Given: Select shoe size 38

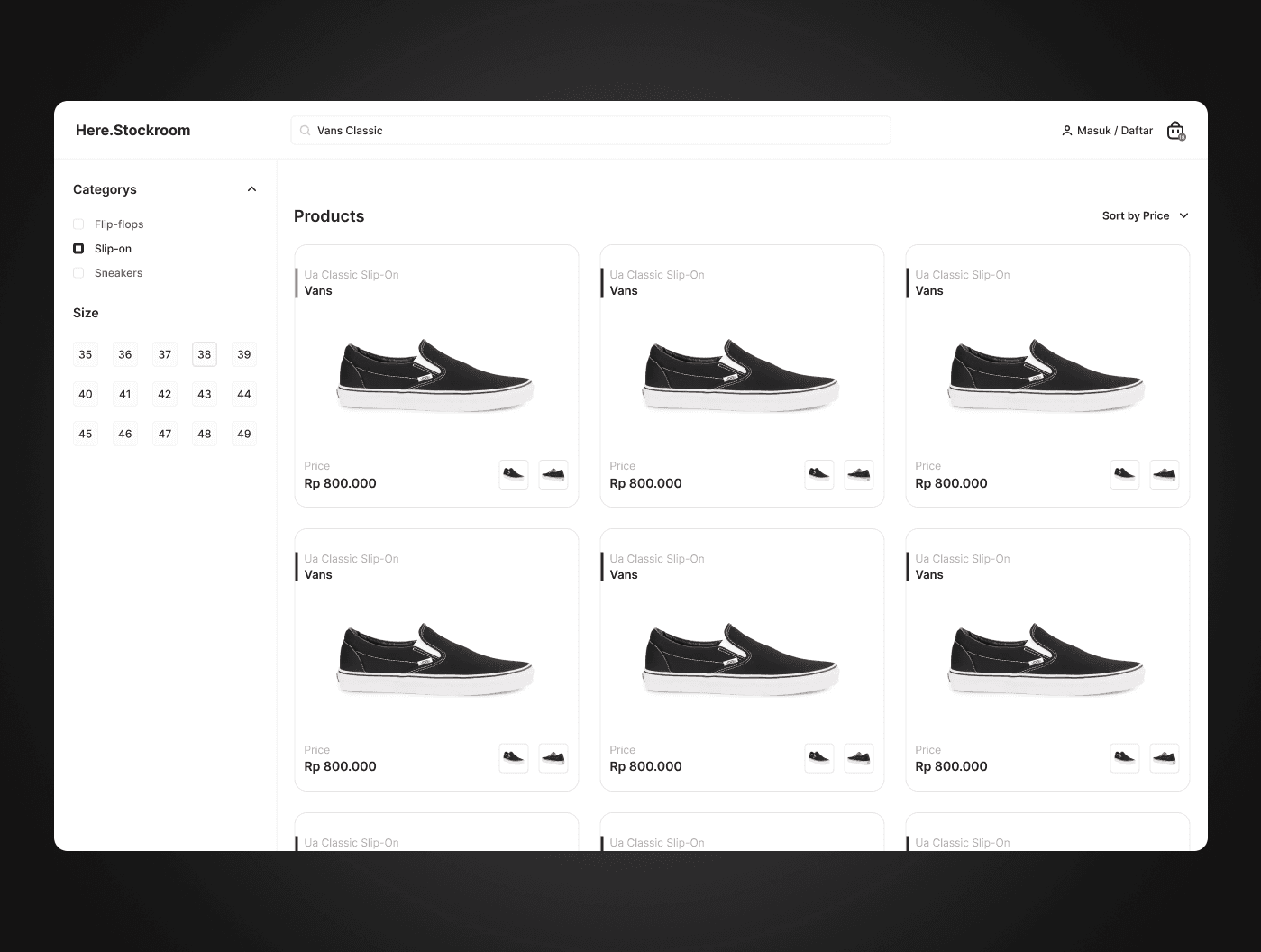Looking at the screenshot, I should (x=205, y=354).
